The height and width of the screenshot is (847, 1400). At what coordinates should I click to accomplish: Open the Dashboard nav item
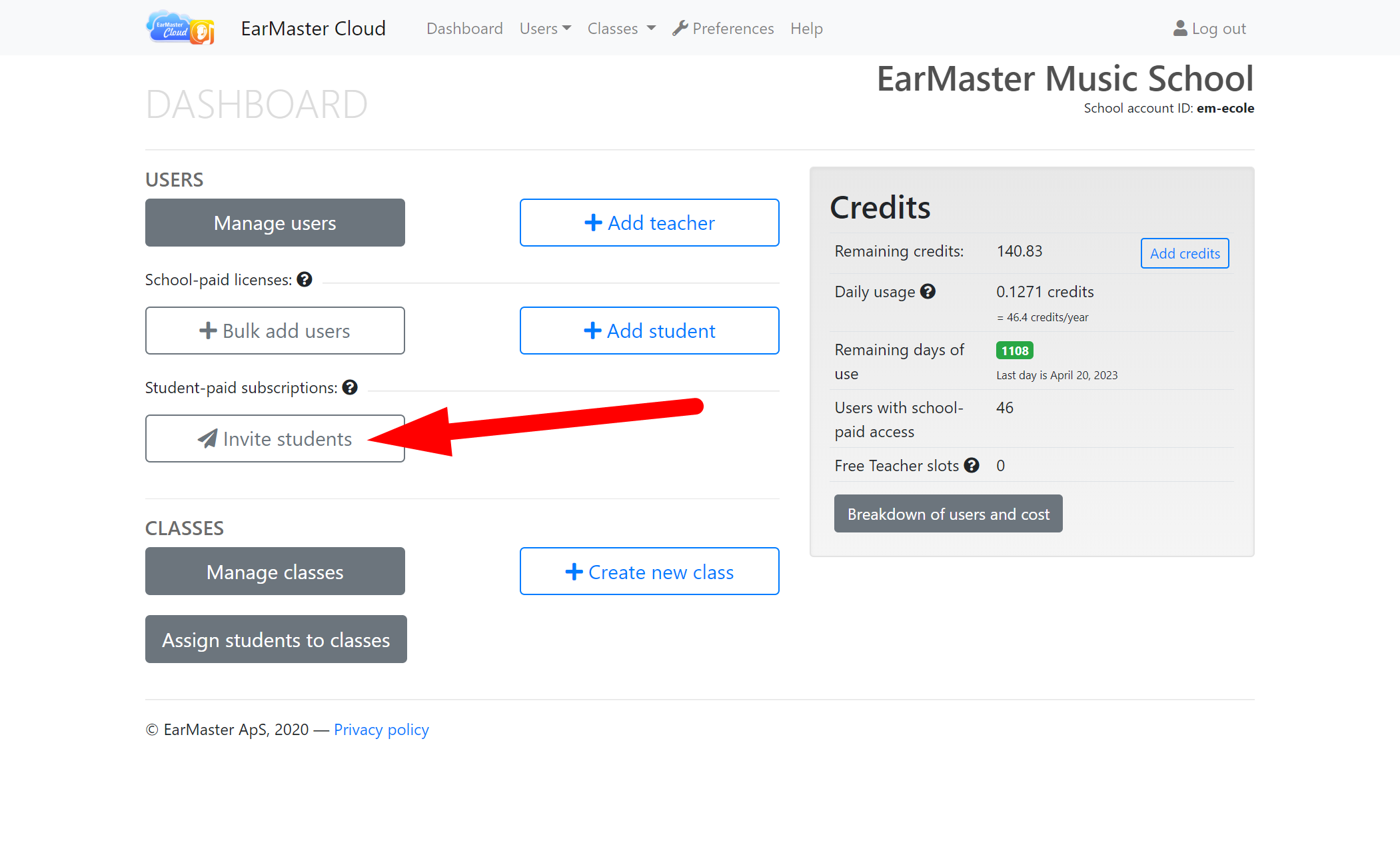(x=464, y=29)
